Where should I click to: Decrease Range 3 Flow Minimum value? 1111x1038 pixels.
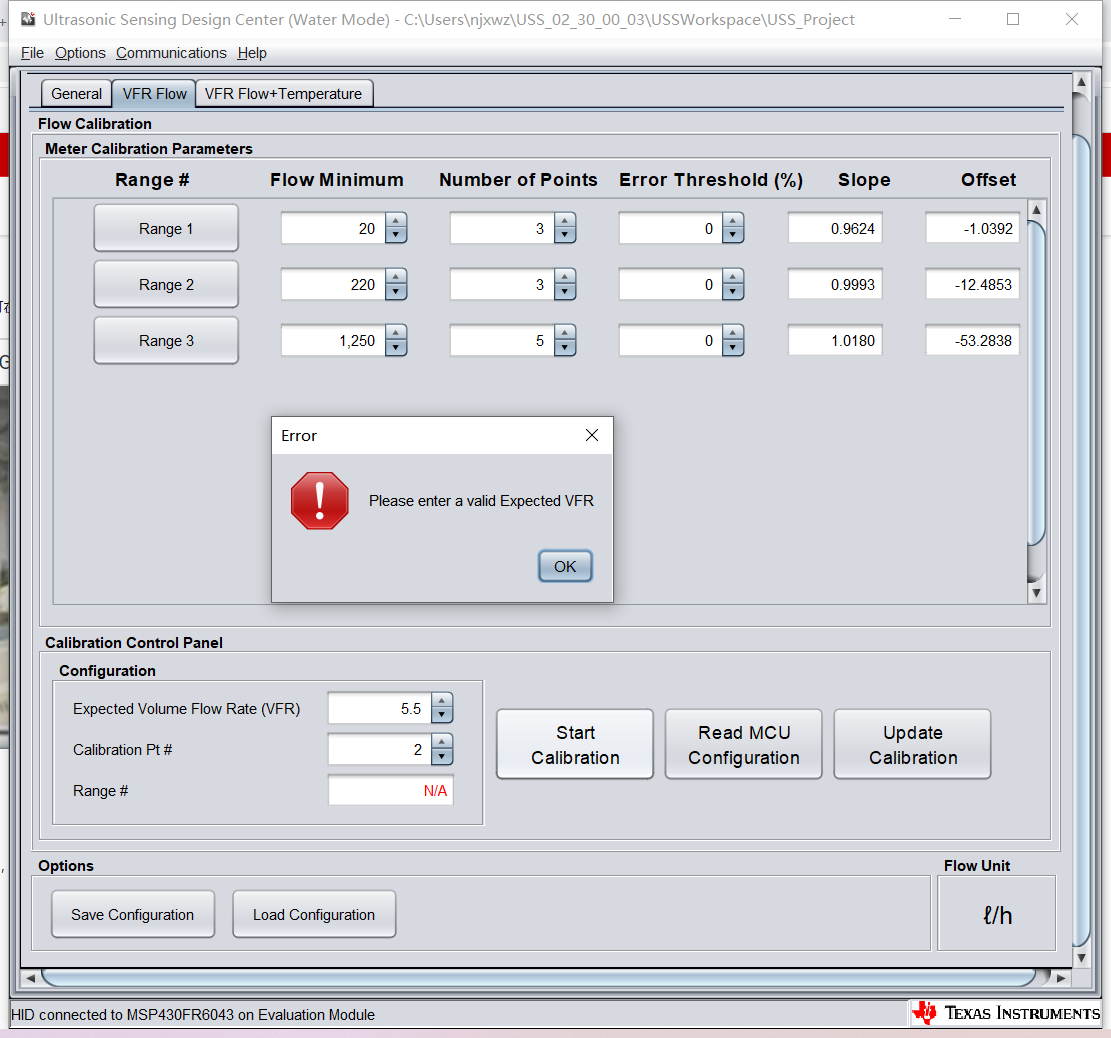click(x=396, y=348)
